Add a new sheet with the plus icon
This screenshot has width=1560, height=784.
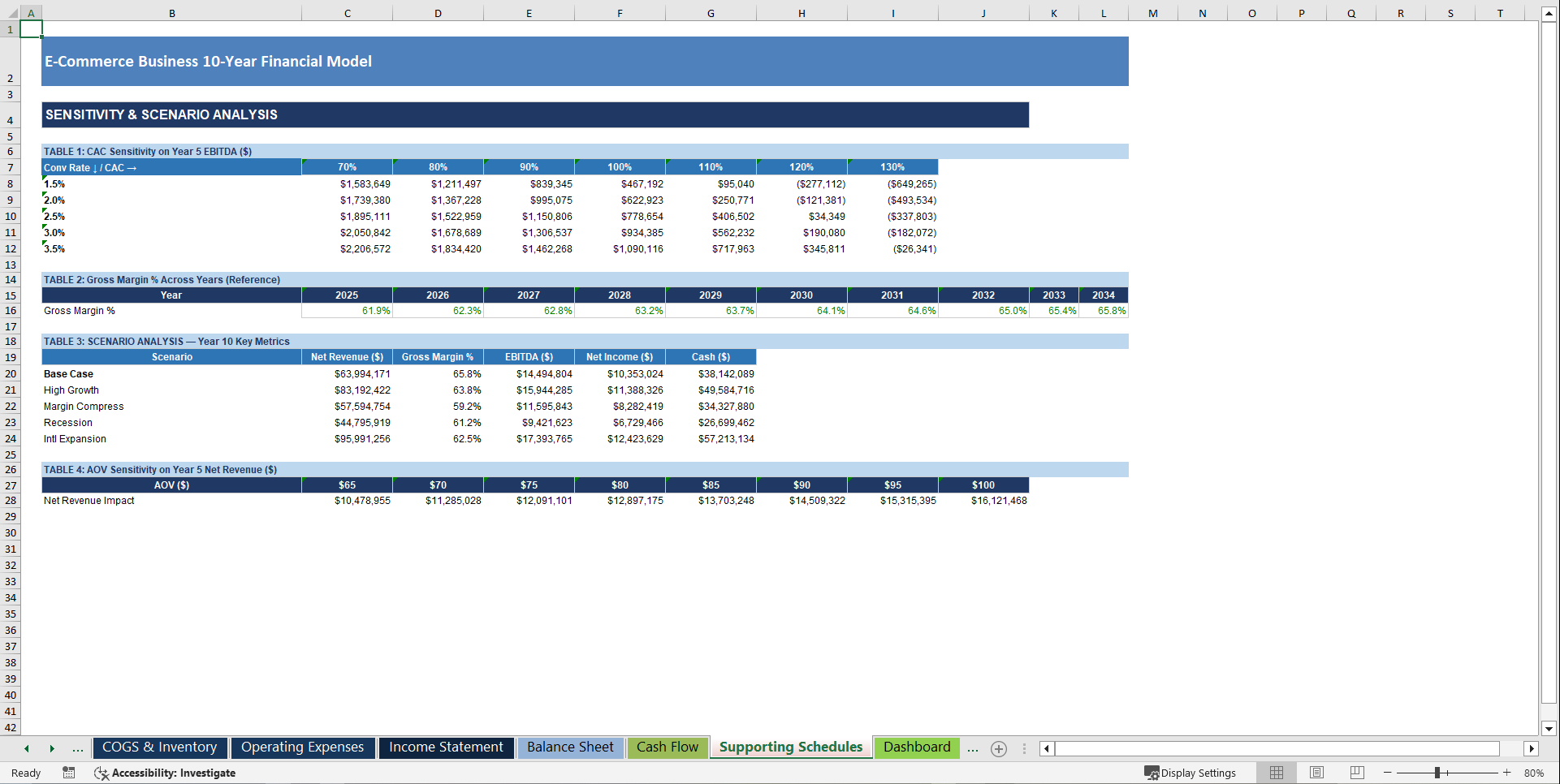[998, 748]
